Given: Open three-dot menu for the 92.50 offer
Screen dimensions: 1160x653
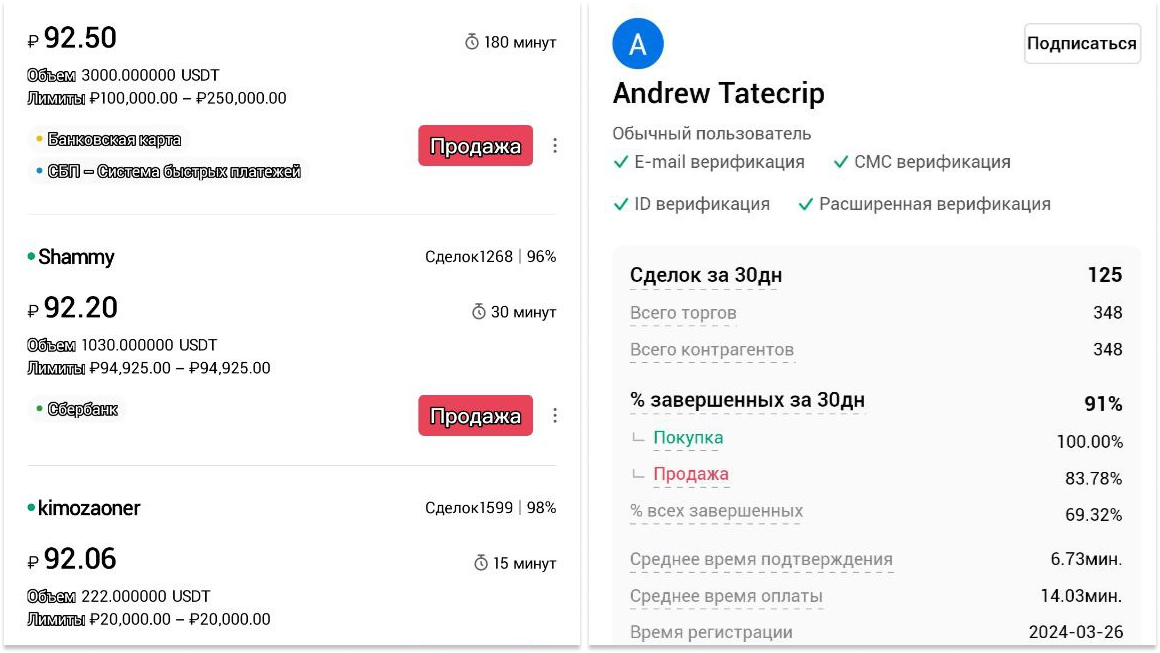Looking at the screenshot, I should pos(555,145).
